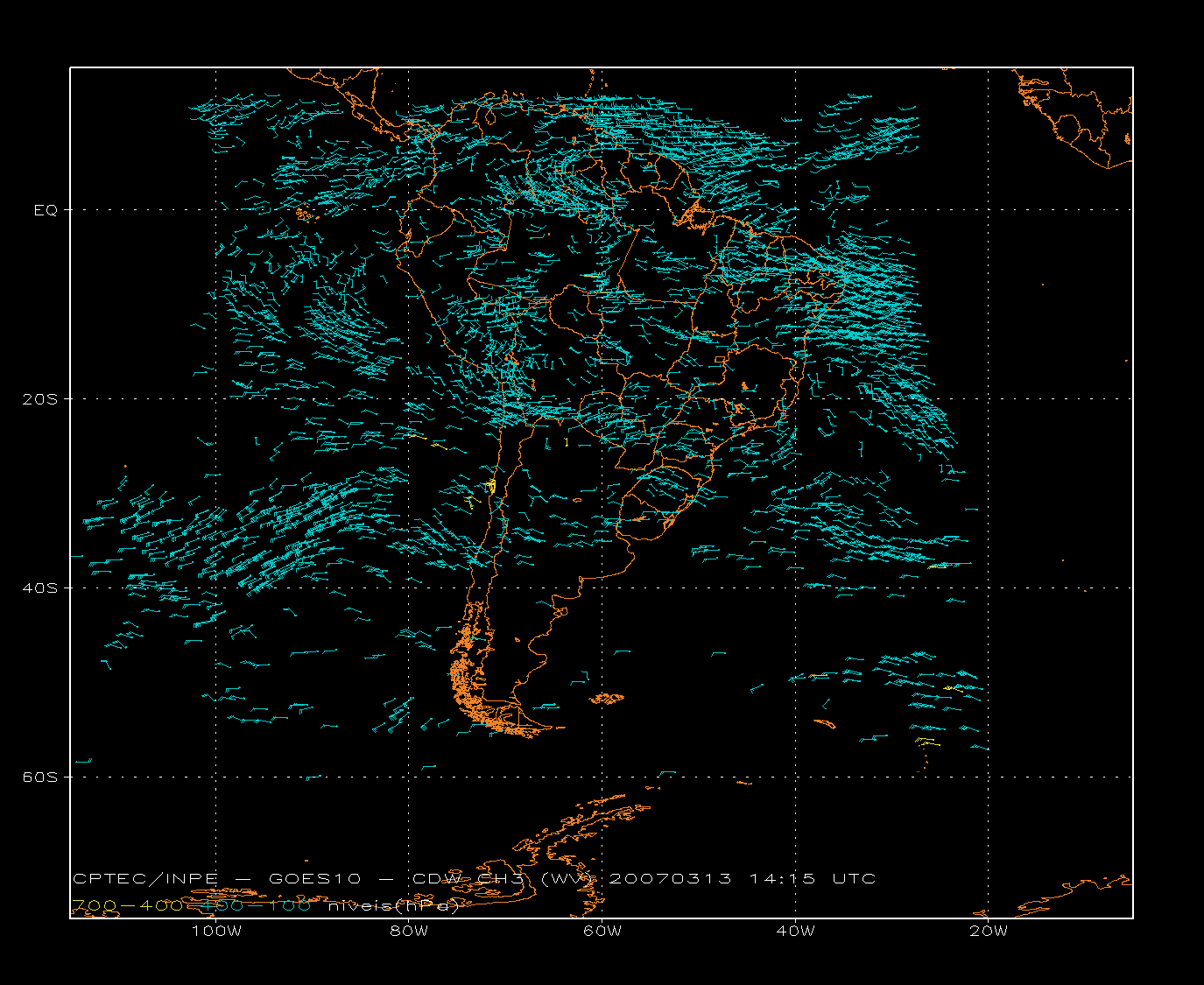Viewport: 1204px width, 985px height.
Task: Click the 40S latitude label
Action: point(40,587)
